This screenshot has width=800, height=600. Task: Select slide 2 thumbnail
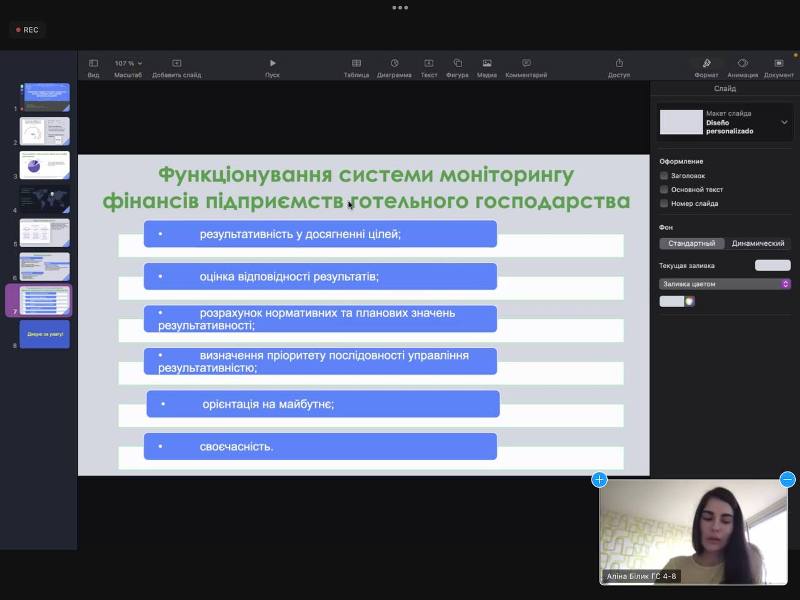pyautogui.click(x=45, y=131)
